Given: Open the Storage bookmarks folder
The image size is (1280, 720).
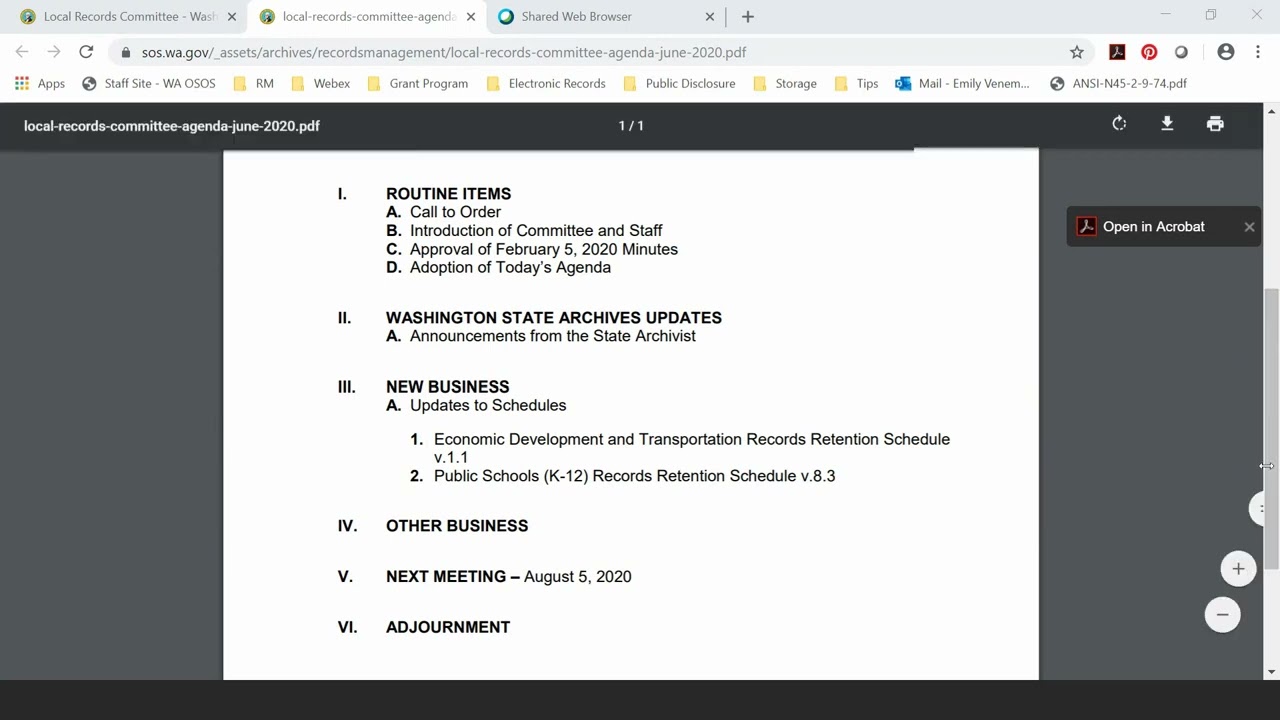Looking at the screenshot, I should (x=785, y=84).
